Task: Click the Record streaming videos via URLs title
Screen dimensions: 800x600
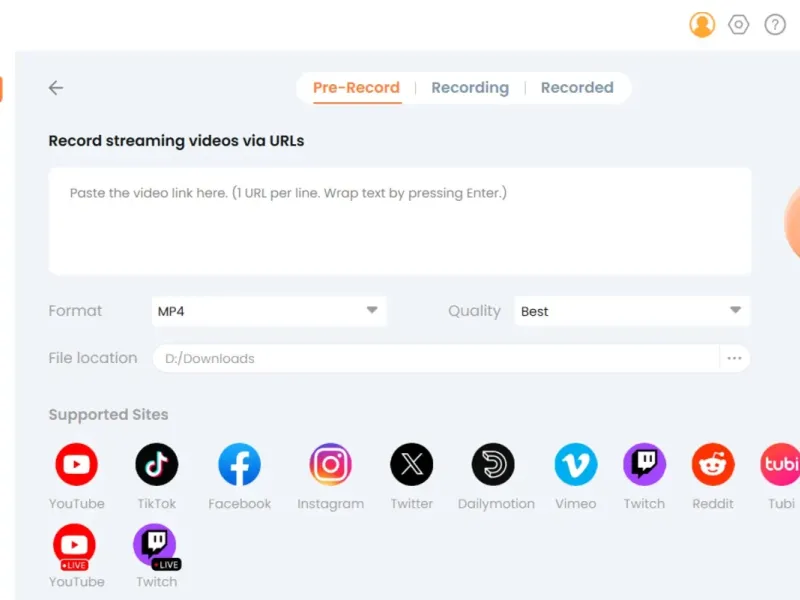Action: click(176, 141)
